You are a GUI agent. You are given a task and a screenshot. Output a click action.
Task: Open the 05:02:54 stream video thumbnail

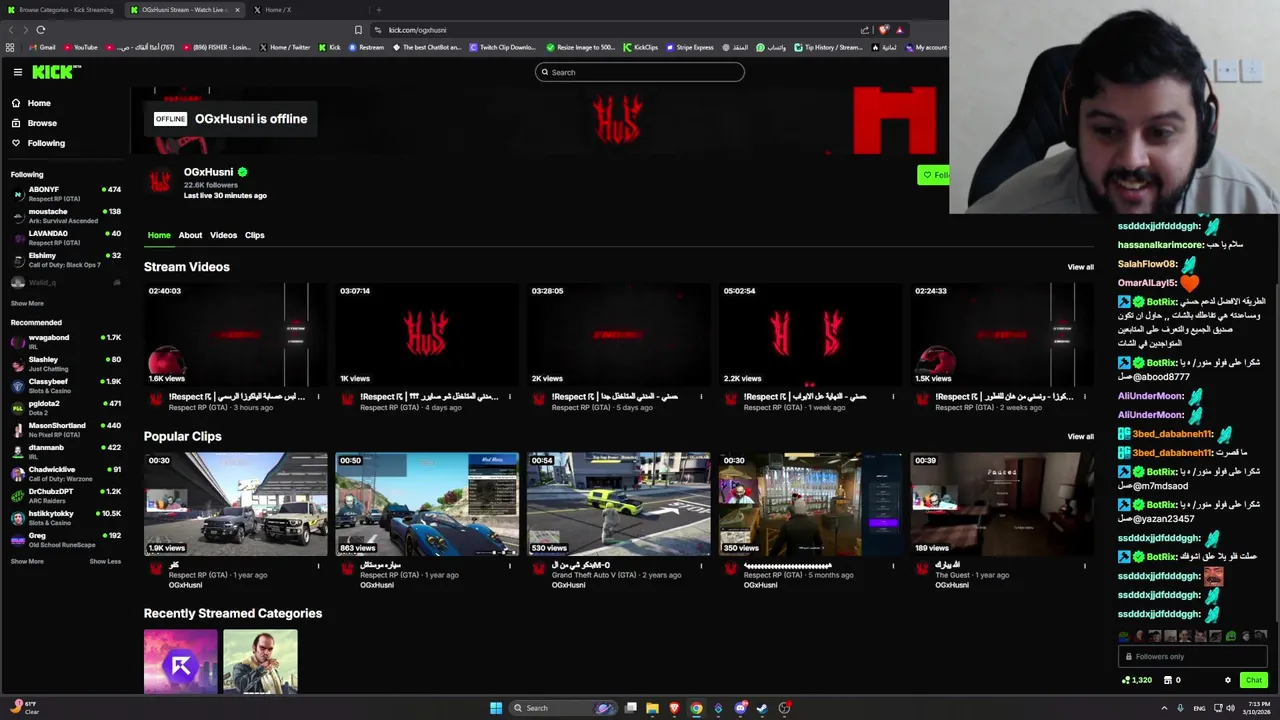point(810,335)
